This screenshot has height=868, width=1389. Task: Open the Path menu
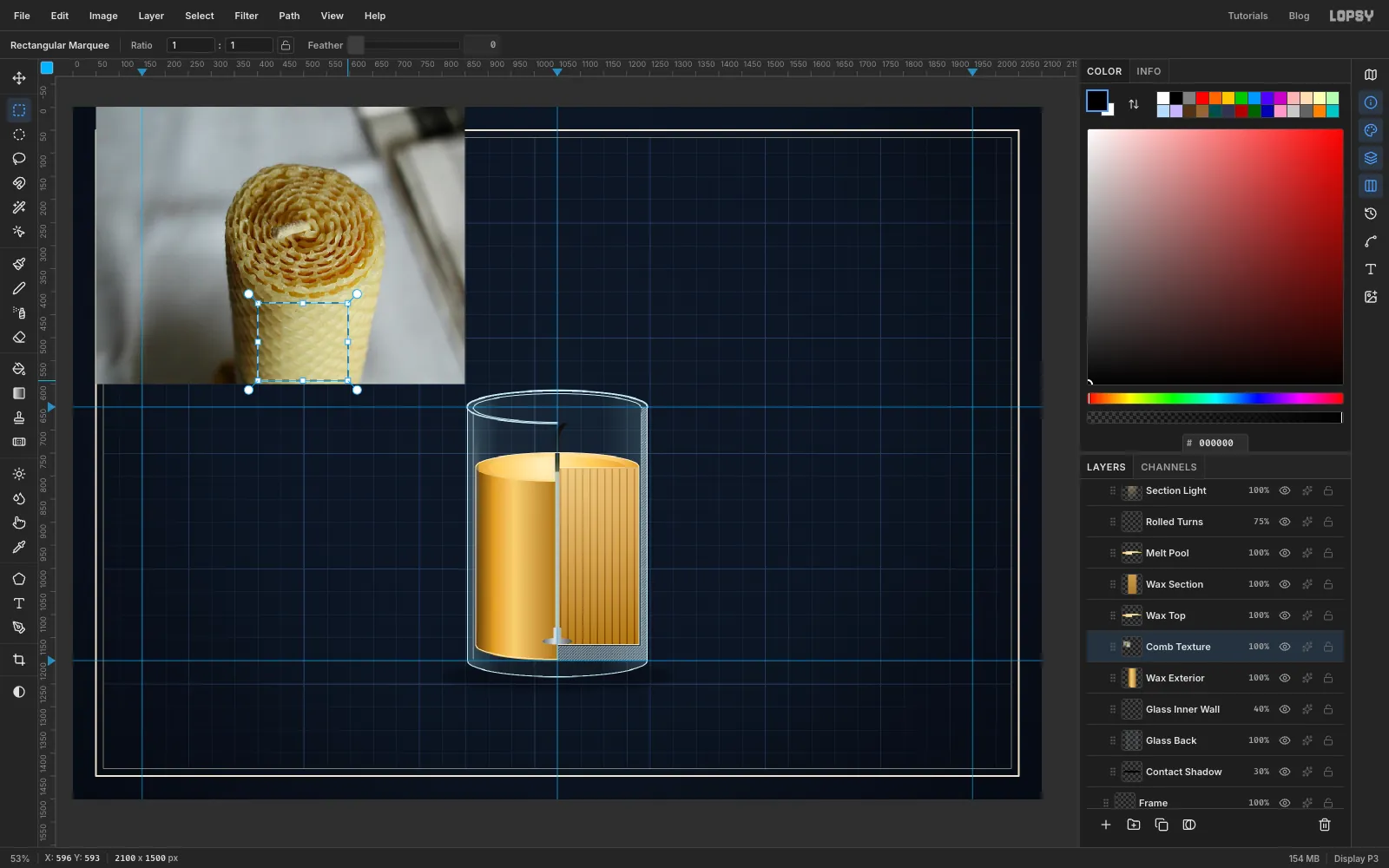tap(289, 16)
